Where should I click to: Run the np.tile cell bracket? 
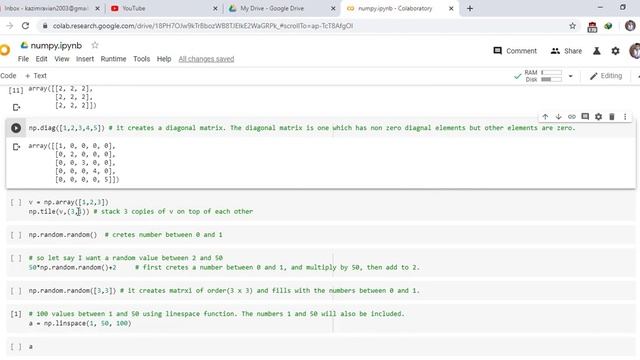click(16, 202)
